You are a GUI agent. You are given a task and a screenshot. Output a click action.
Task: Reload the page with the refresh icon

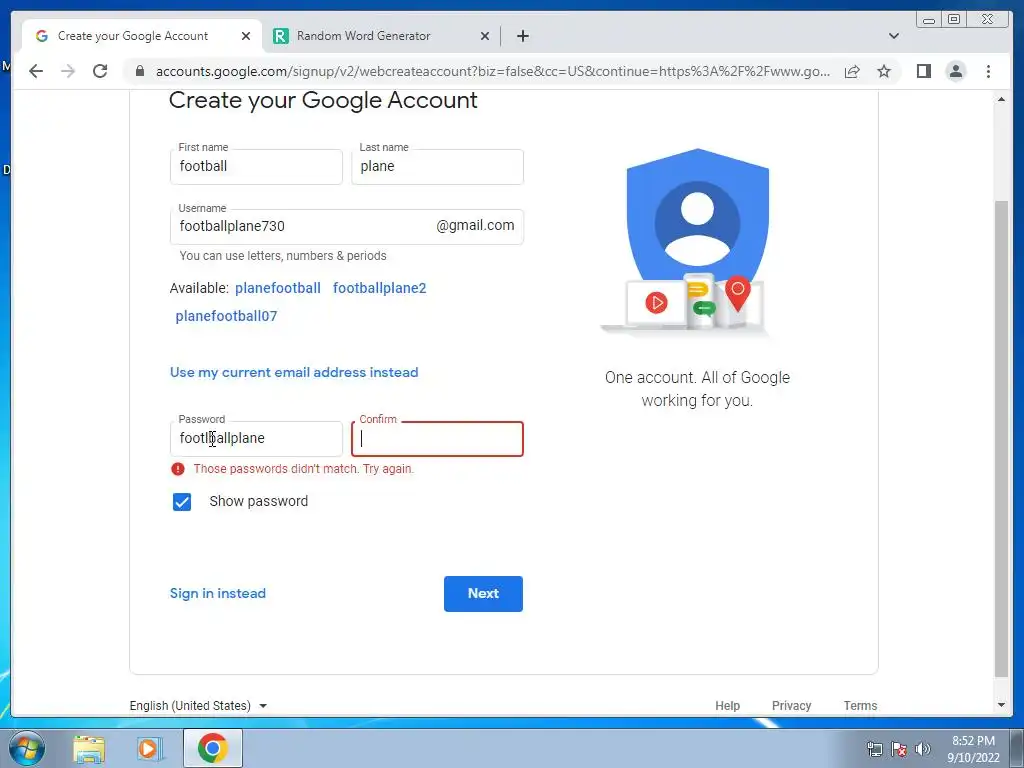[100, 71]
